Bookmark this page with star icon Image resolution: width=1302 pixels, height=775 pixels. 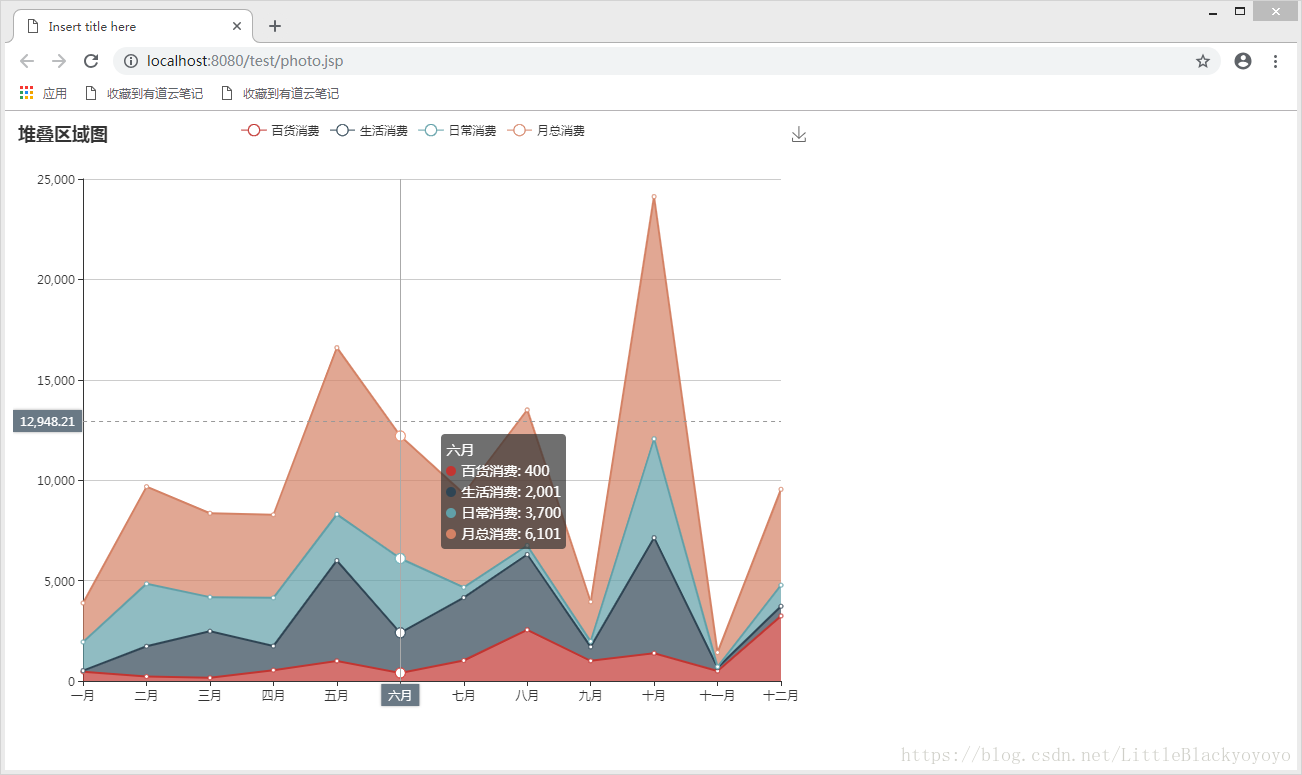1202,61
